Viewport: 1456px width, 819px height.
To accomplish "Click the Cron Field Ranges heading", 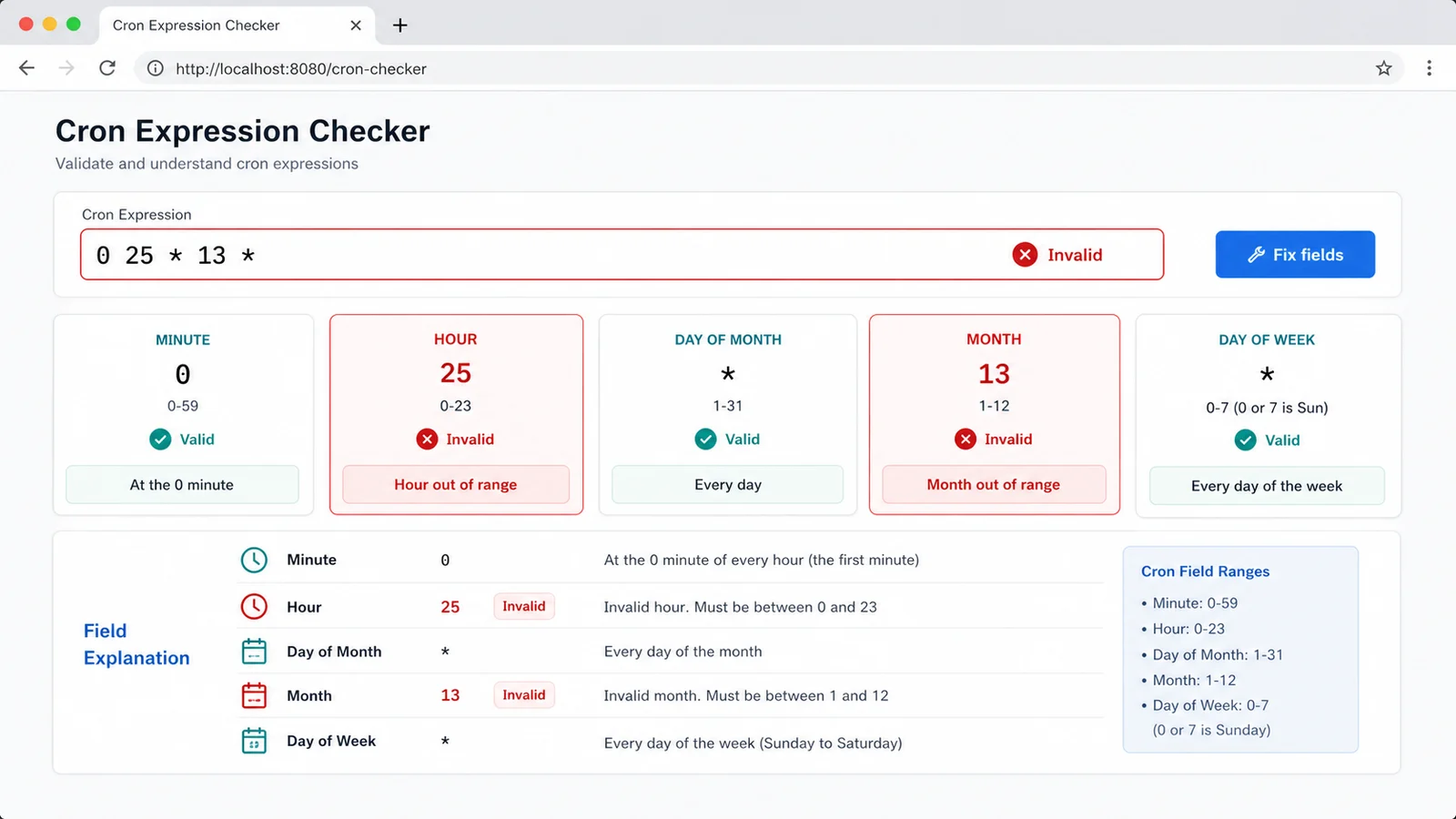I will [x=1205, y=571].
